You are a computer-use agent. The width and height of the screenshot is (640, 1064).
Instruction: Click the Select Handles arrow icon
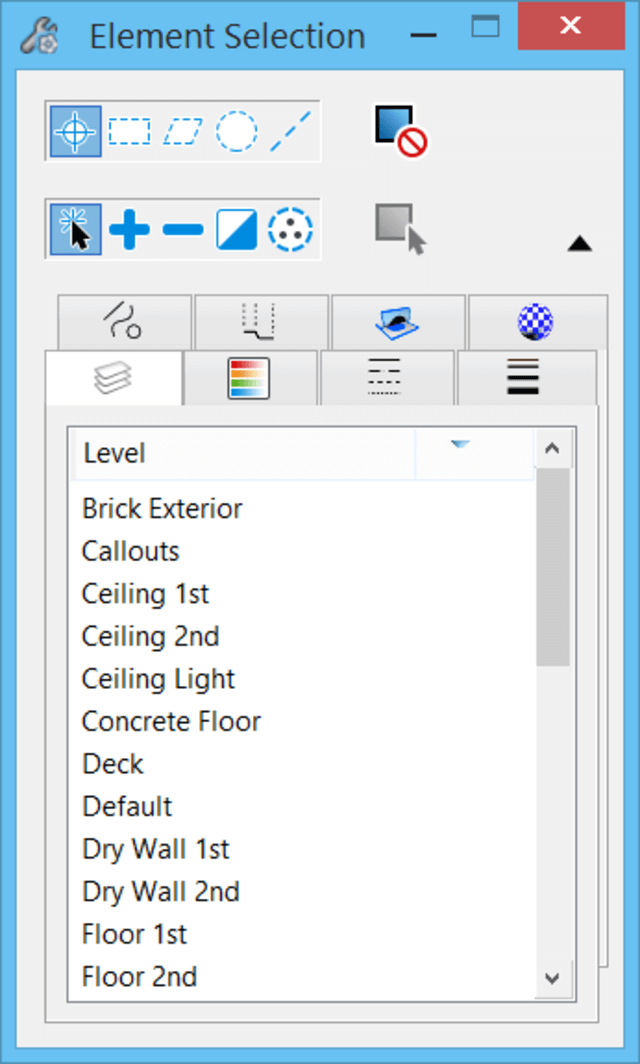coord(400,229)
